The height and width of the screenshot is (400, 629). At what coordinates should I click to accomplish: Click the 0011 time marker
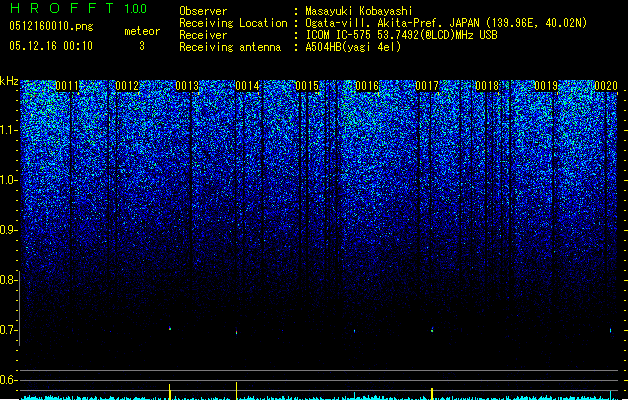(x=67, y=86)
